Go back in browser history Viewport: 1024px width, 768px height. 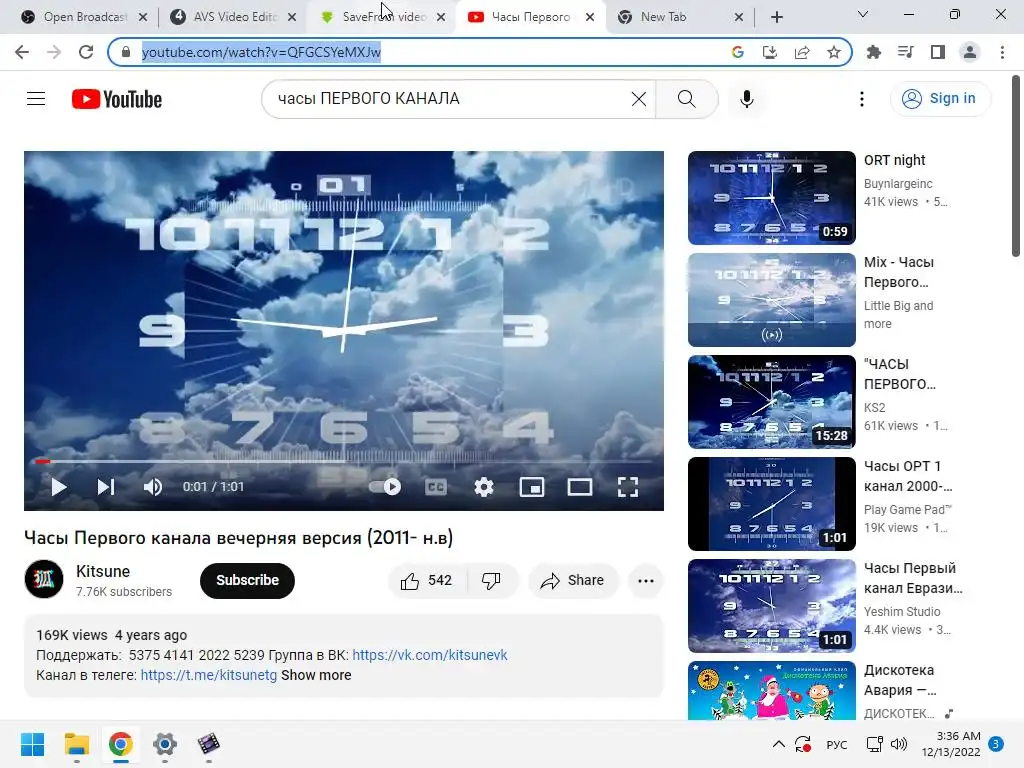click(x=22, y=52)
